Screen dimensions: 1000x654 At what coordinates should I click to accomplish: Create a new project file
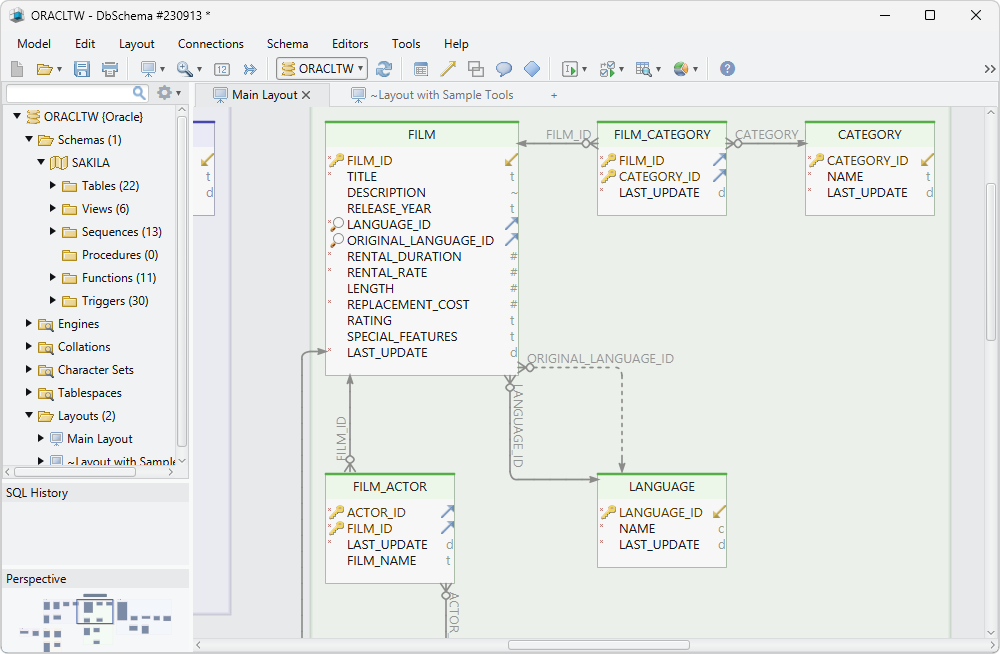[15, 69]
